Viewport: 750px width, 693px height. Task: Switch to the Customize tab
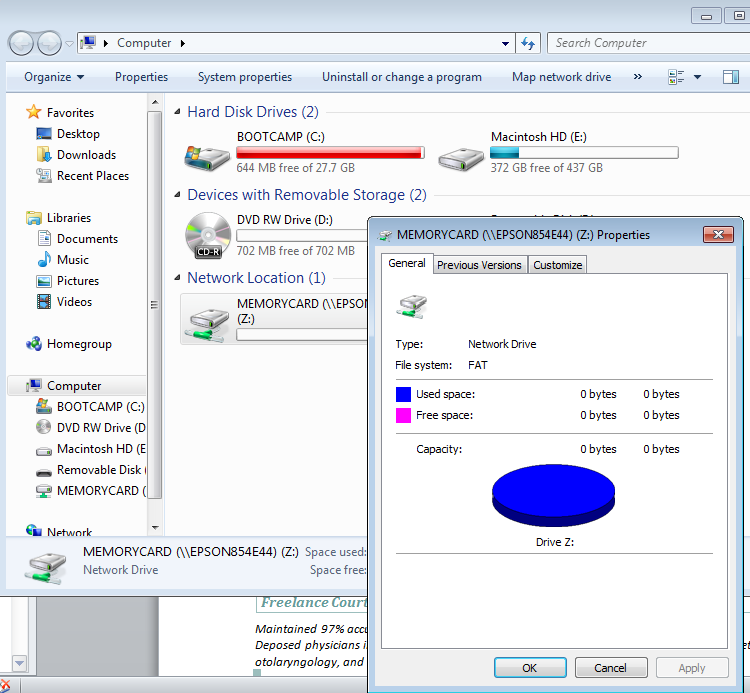coord(557,265)
